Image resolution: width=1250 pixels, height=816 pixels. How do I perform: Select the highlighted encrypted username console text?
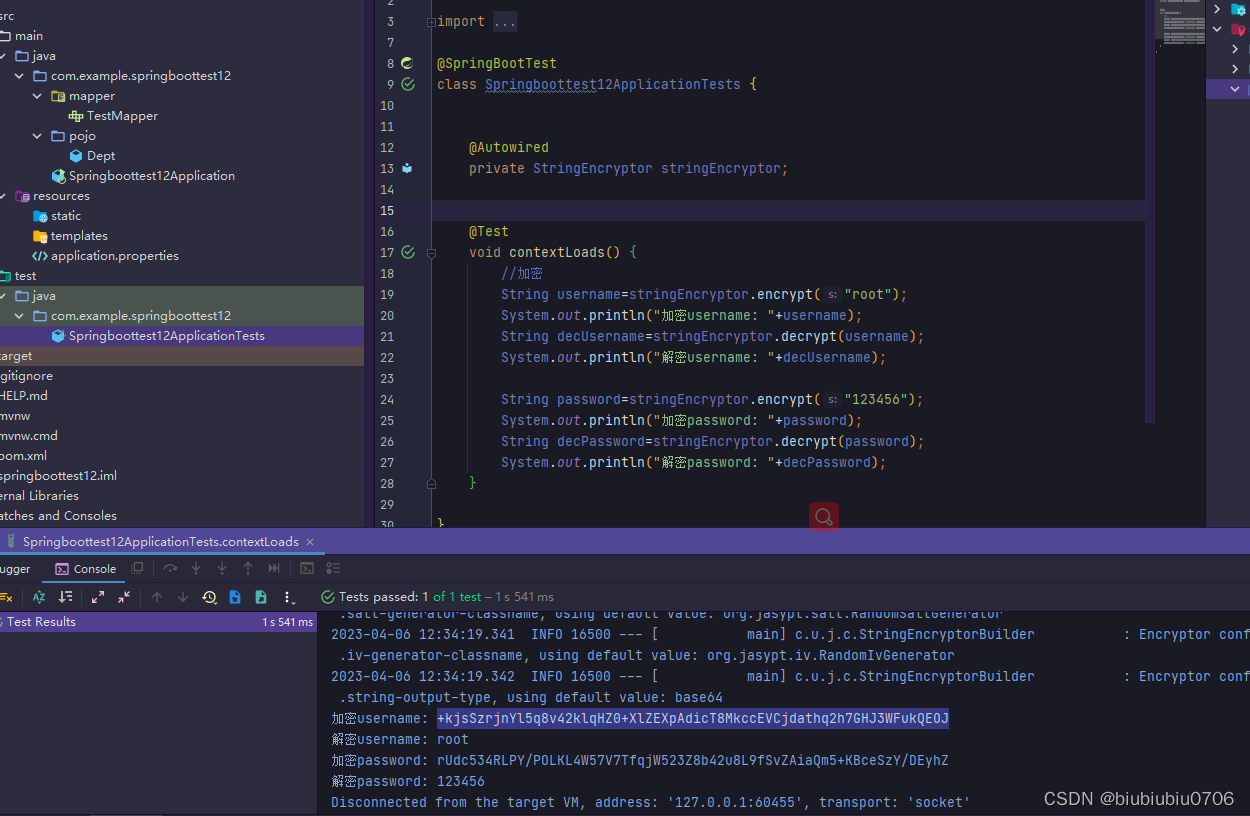click(692, 718)
